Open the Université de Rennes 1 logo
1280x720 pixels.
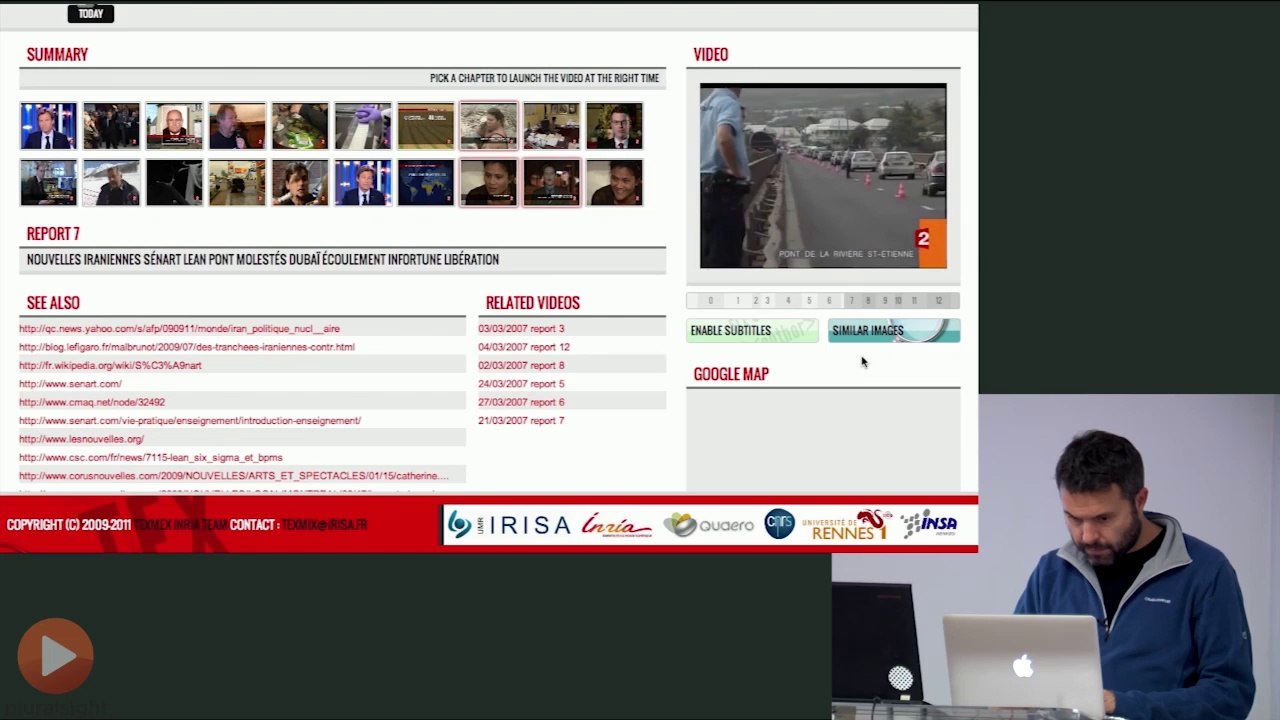point(847,525)
